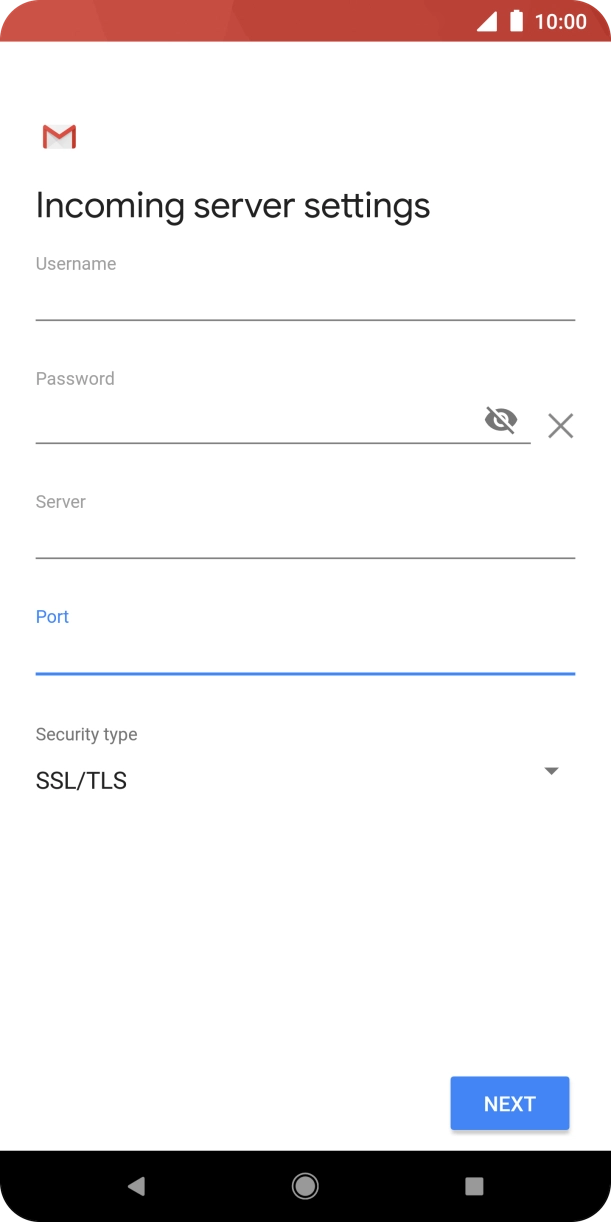This screenshot has height=1222, width=611.
Task: Tap the 10:00 clock in status bar
Action: coord(561,21)
